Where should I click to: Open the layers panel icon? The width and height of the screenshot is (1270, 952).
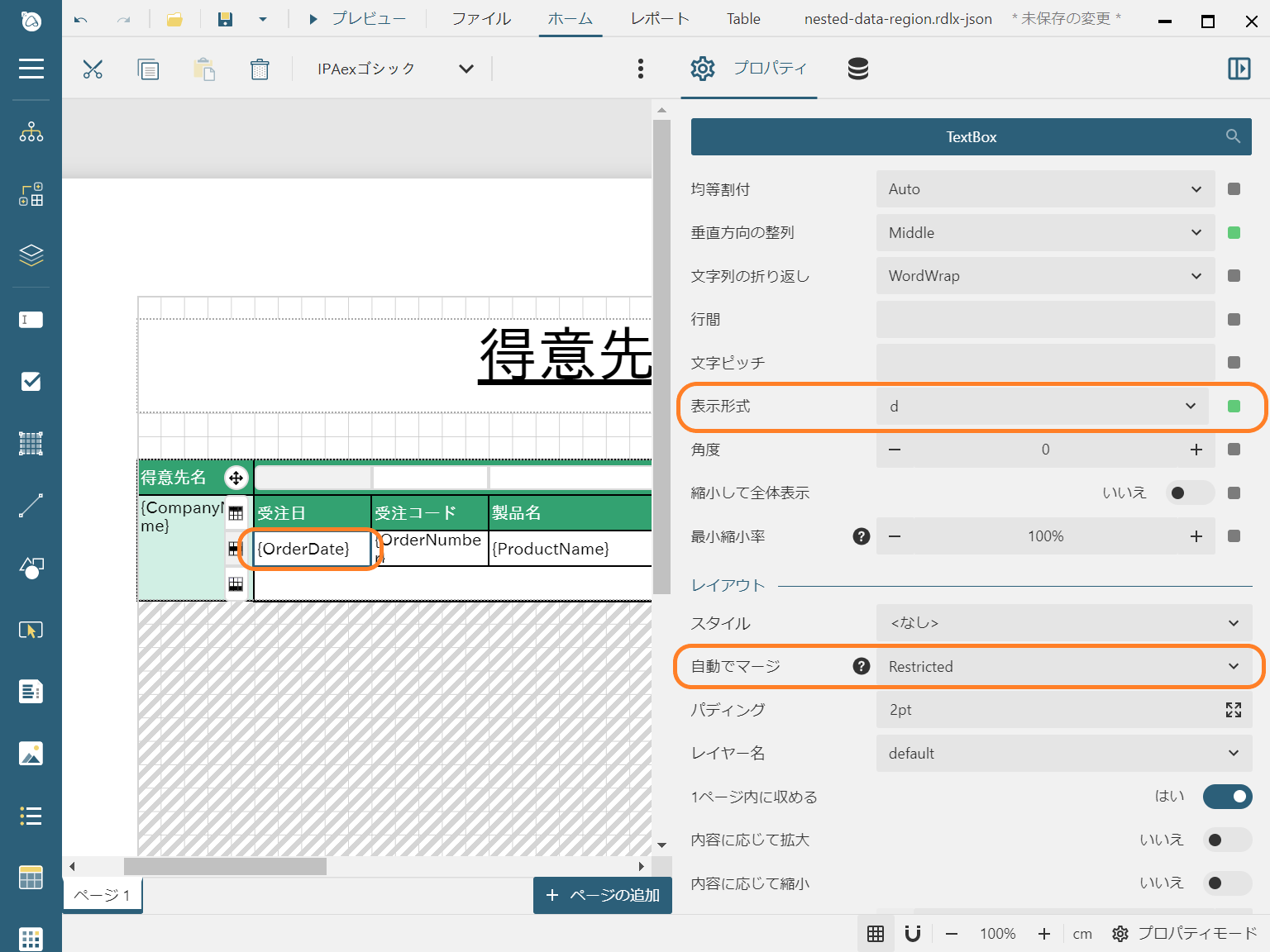(31, 255)
